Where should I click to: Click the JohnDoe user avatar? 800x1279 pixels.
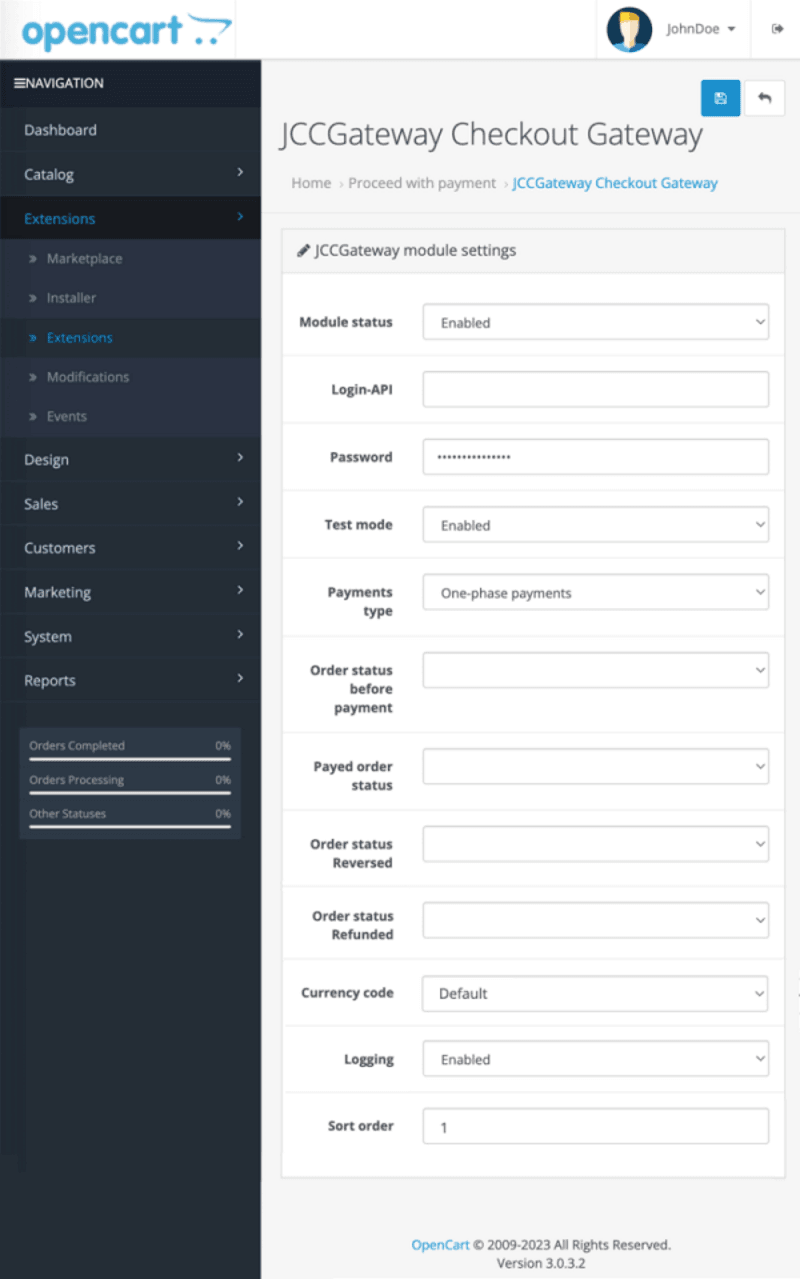[629, 29]
